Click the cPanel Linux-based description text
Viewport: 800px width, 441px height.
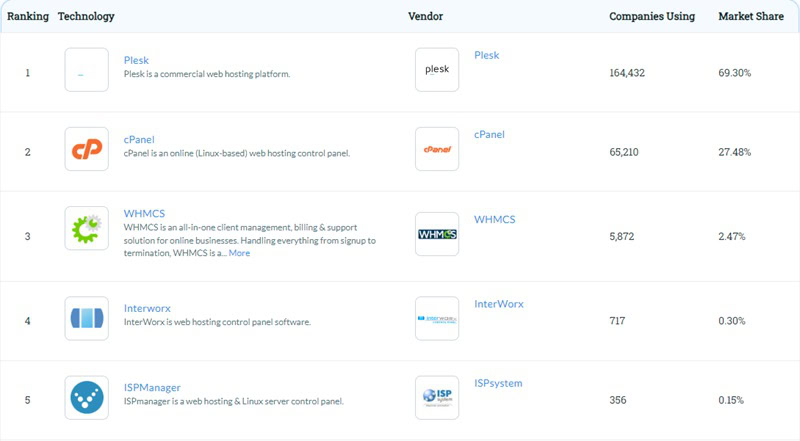click(237, 153)
